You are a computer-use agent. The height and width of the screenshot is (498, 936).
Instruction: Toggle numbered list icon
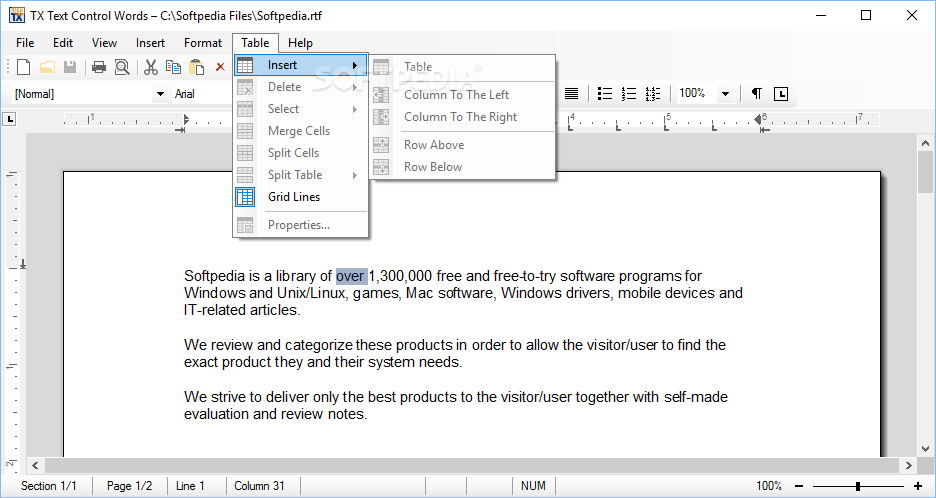(x=629, y=93)
